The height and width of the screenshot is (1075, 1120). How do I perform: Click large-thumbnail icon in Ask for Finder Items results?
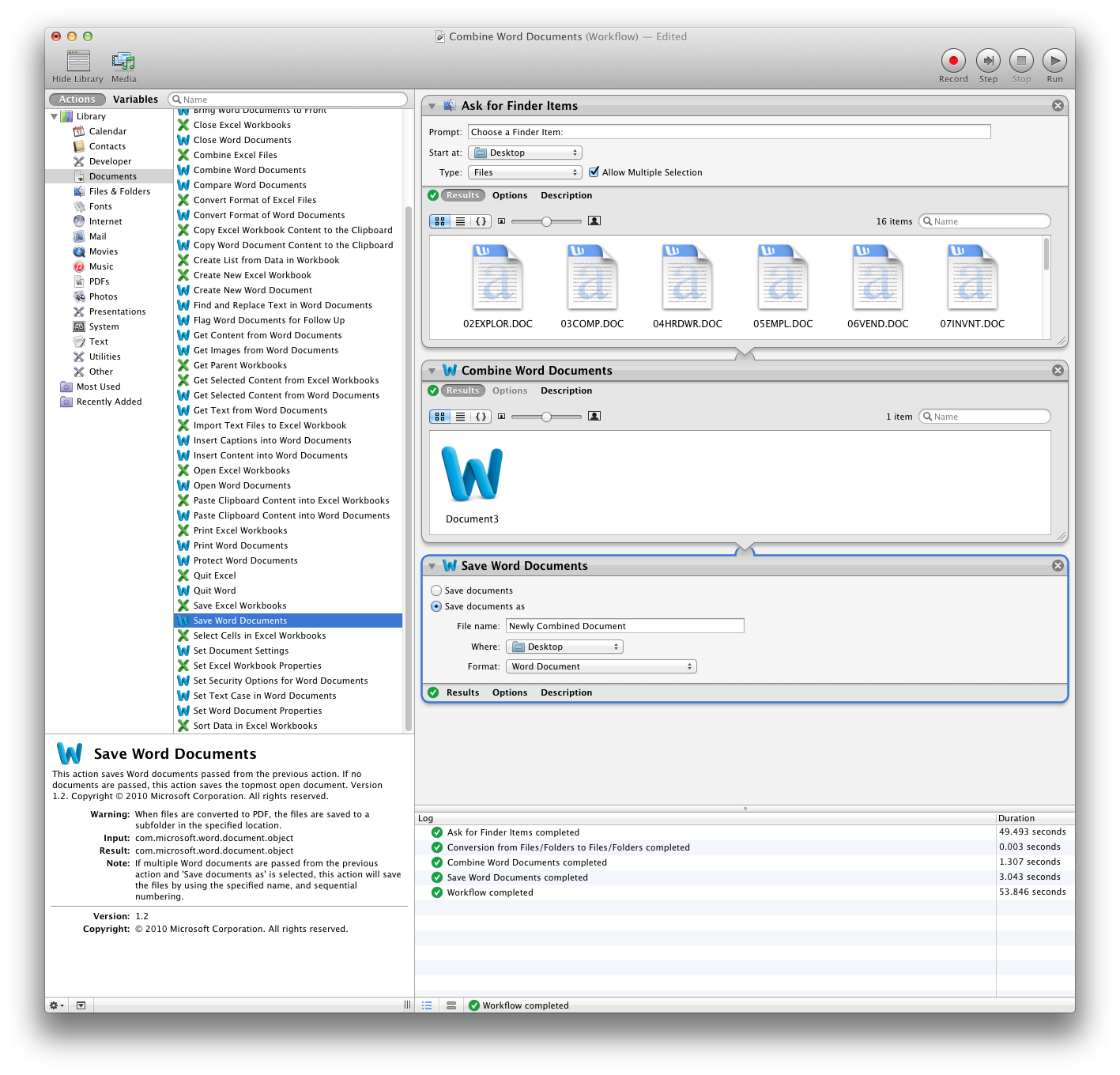pos(594,221)
